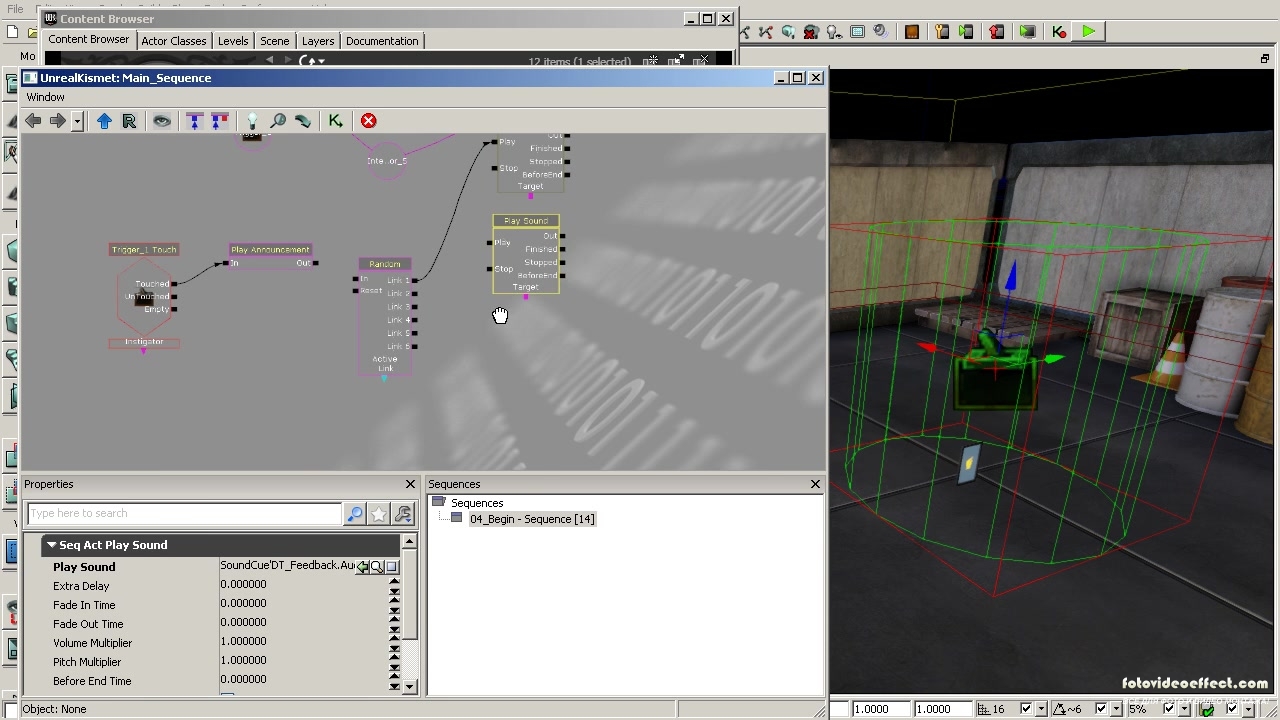Viewport: 1280px width, 720px height.
Task: Click Before End Time value field
Action: (304, 680)
